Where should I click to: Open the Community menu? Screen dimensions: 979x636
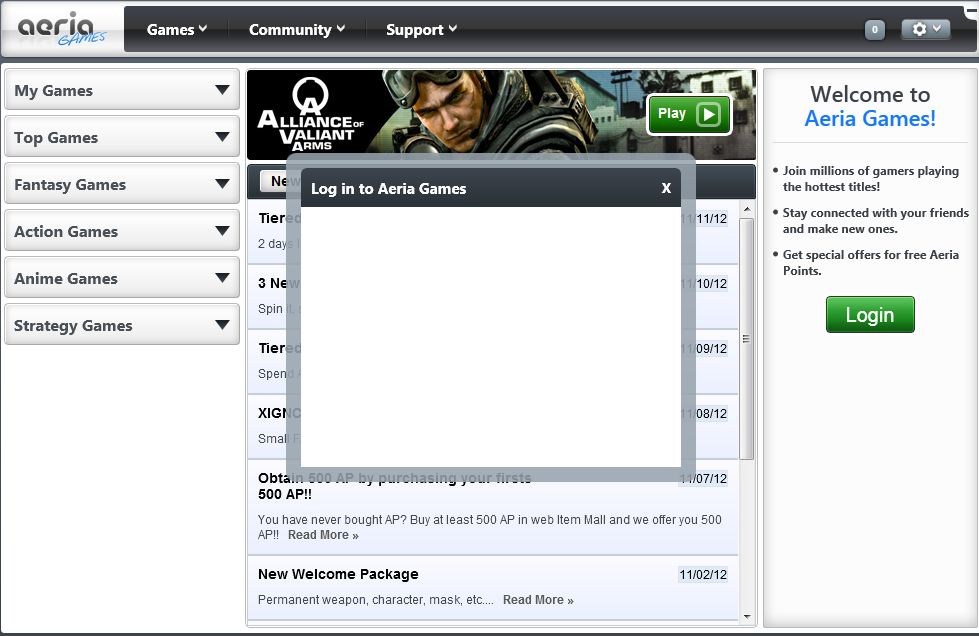(x=297, y=29)
